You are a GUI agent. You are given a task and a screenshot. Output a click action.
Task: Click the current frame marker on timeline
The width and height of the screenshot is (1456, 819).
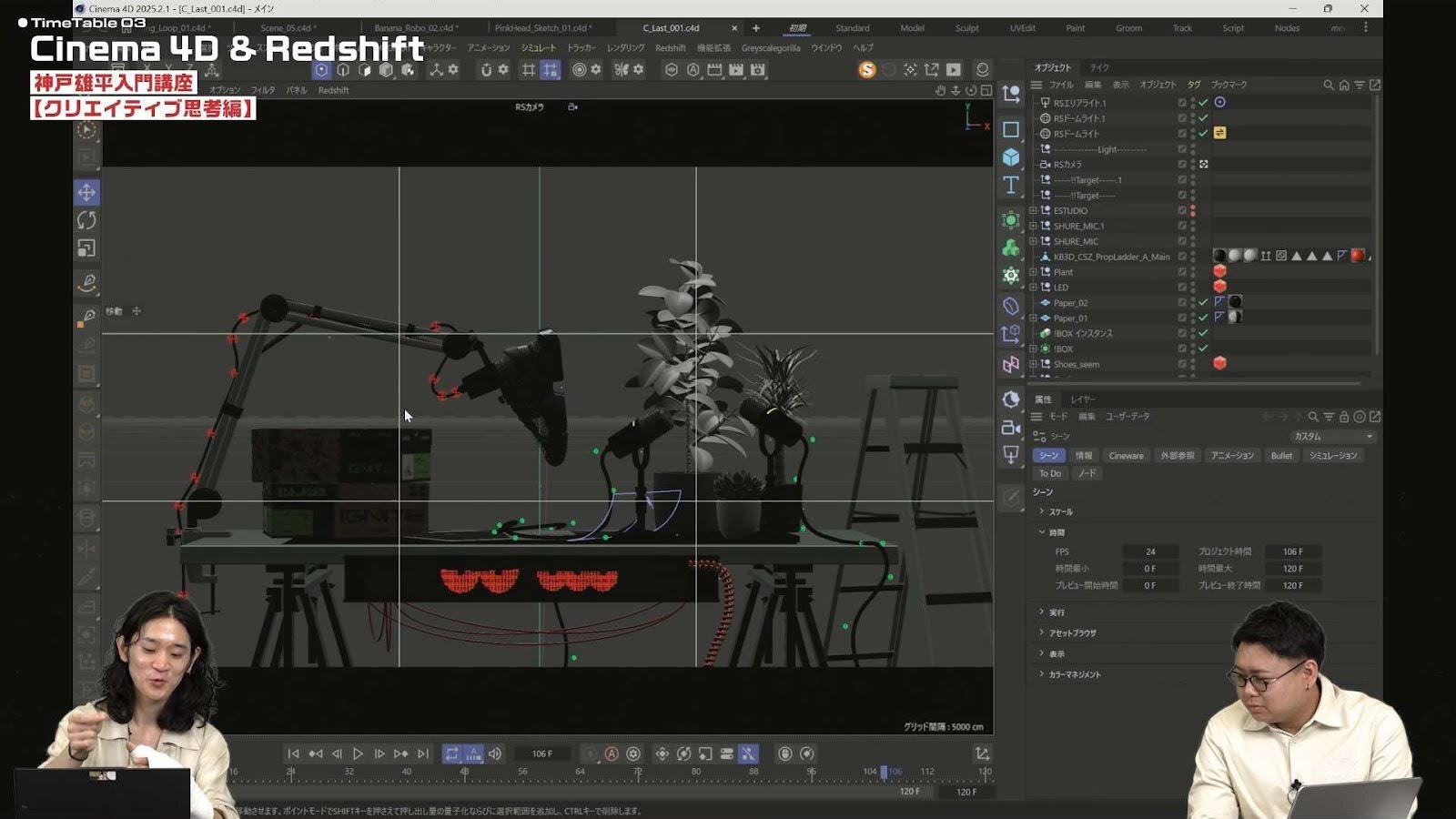(884, 772)
